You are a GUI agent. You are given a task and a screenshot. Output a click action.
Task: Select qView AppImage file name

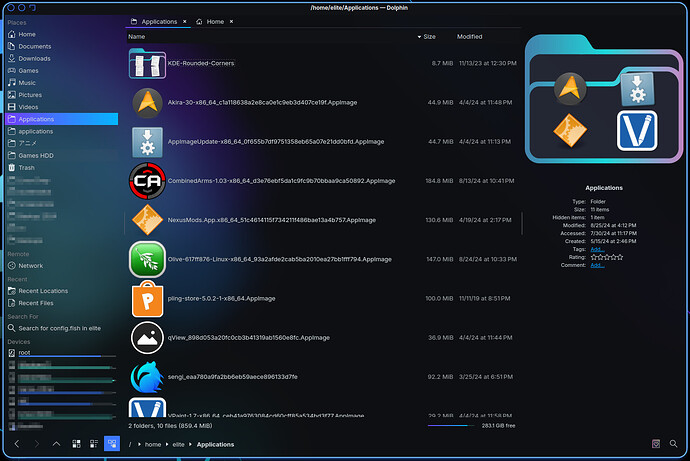[249, 337]
